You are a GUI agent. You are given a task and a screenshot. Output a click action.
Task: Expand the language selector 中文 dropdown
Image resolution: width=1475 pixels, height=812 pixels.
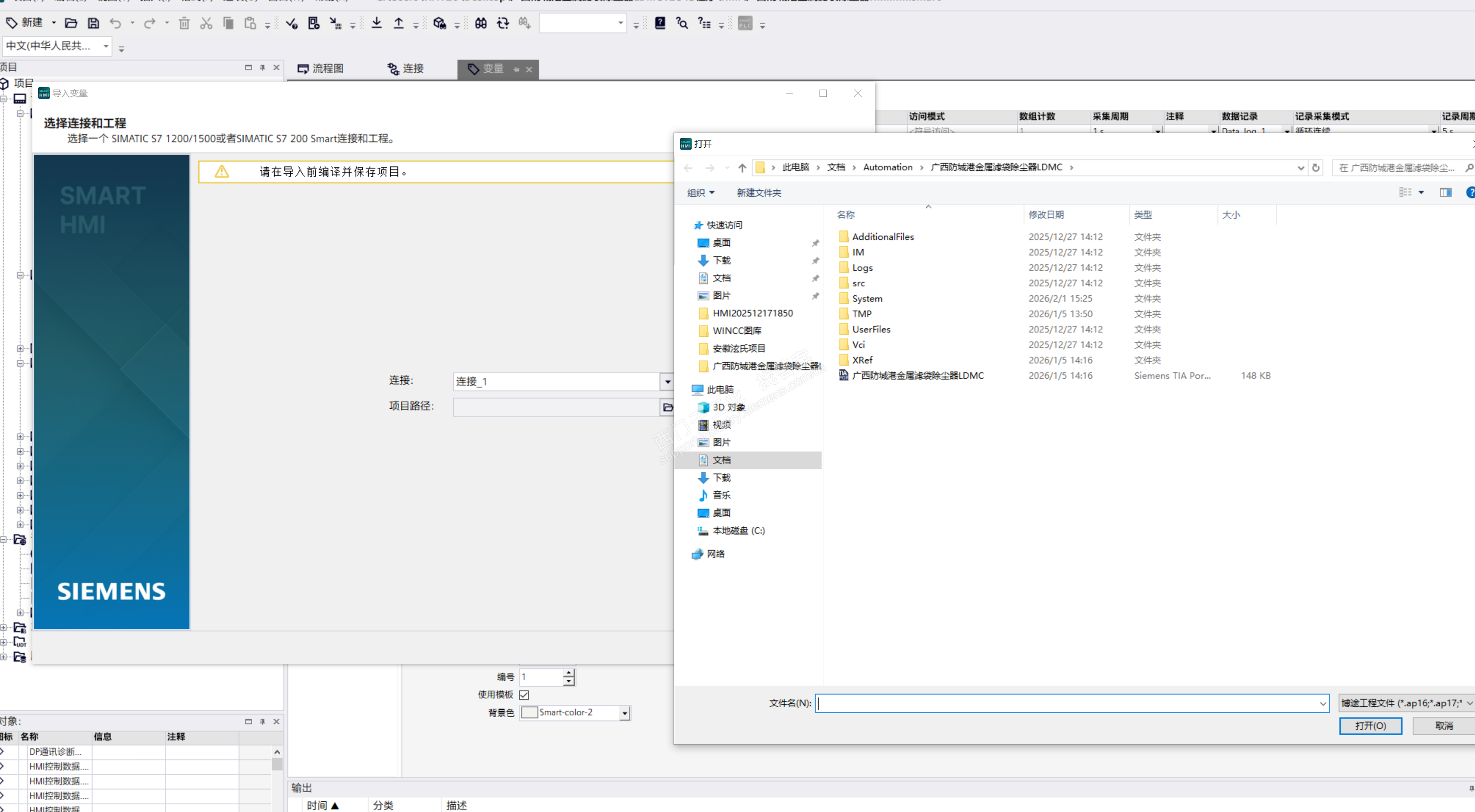coord(106,46)
